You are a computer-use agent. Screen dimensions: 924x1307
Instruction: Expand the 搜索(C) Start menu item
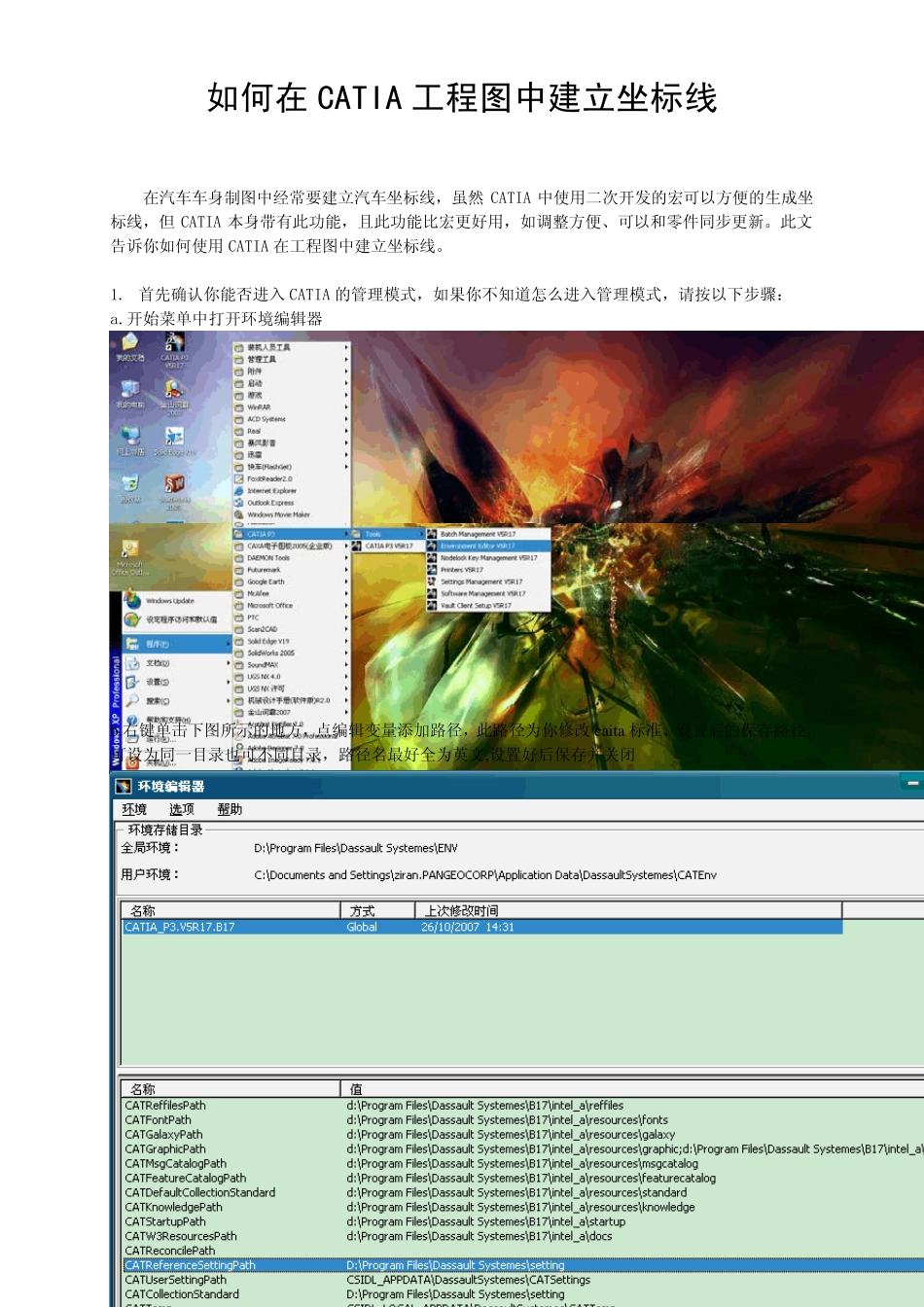tap(177, 700)
